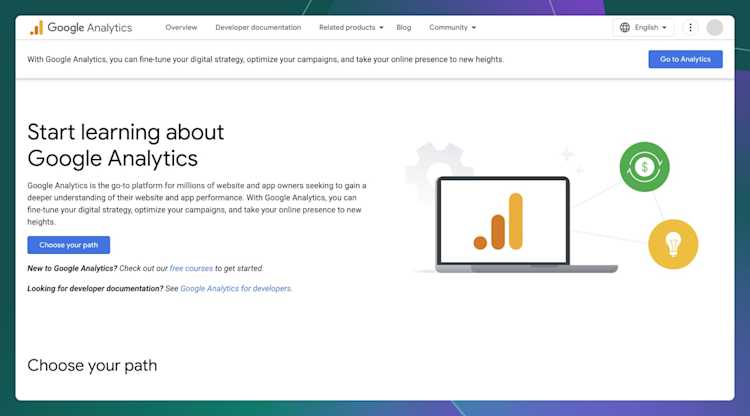The width and height of the screenshot is (750, 416).
Task: Click the laptop Analytics illustration
Action: pyautogui.click(x=526, y=225)
